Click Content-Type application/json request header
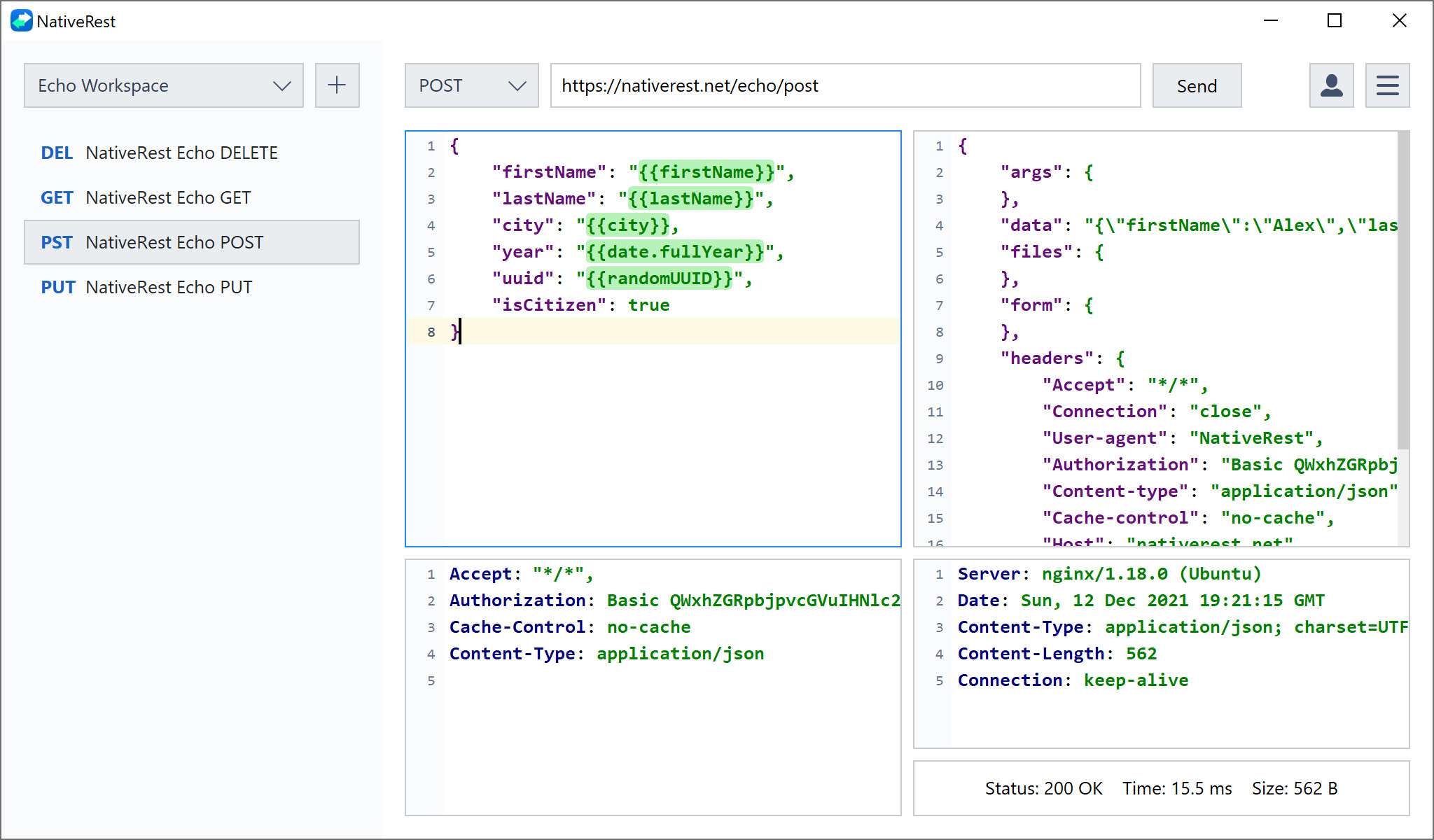The height and width of the screenshot is (840, 1434). [x=606, y=654]
